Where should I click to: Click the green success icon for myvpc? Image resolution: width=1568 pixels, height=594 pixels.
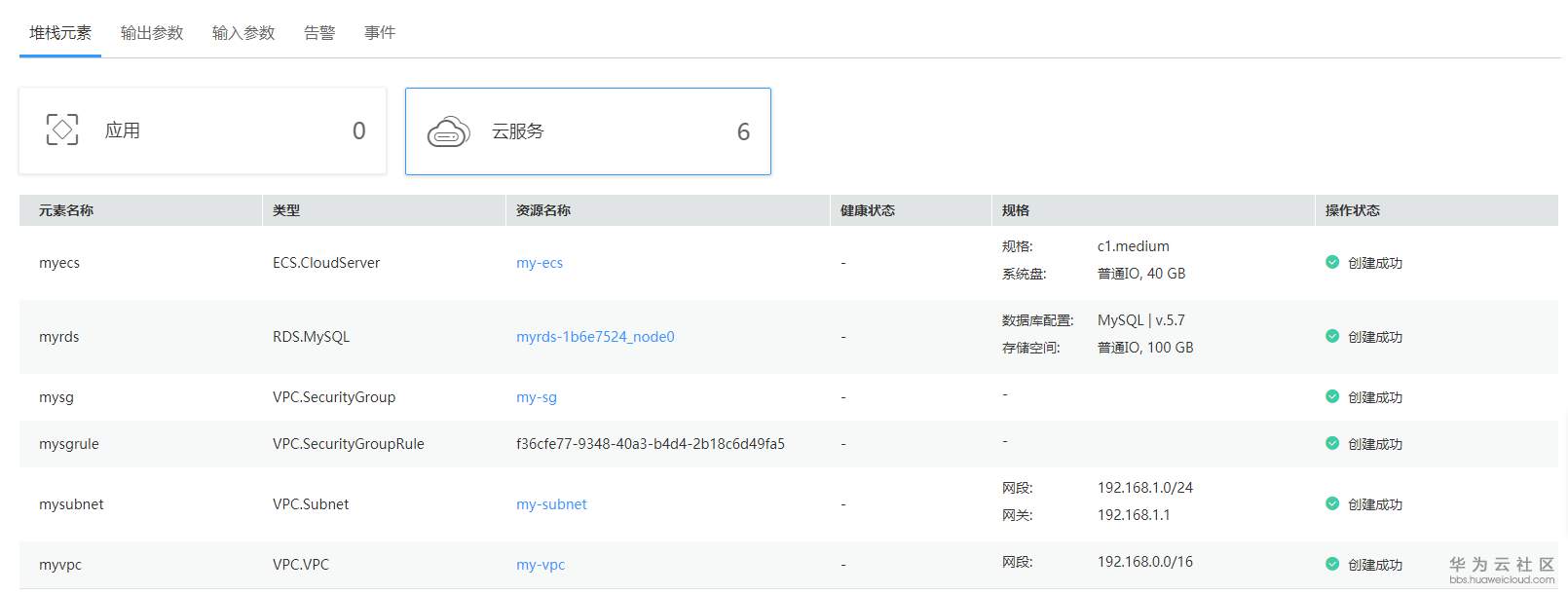pyautogui.click(x=1332, y=564)
